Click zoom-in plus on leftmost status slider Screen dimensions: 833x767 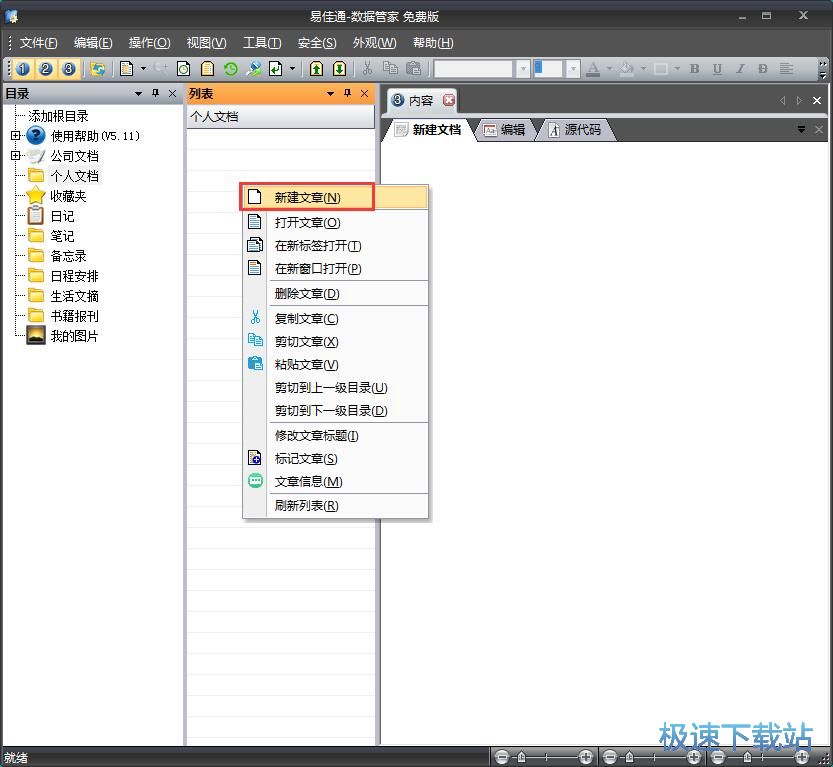coord(585,757)
